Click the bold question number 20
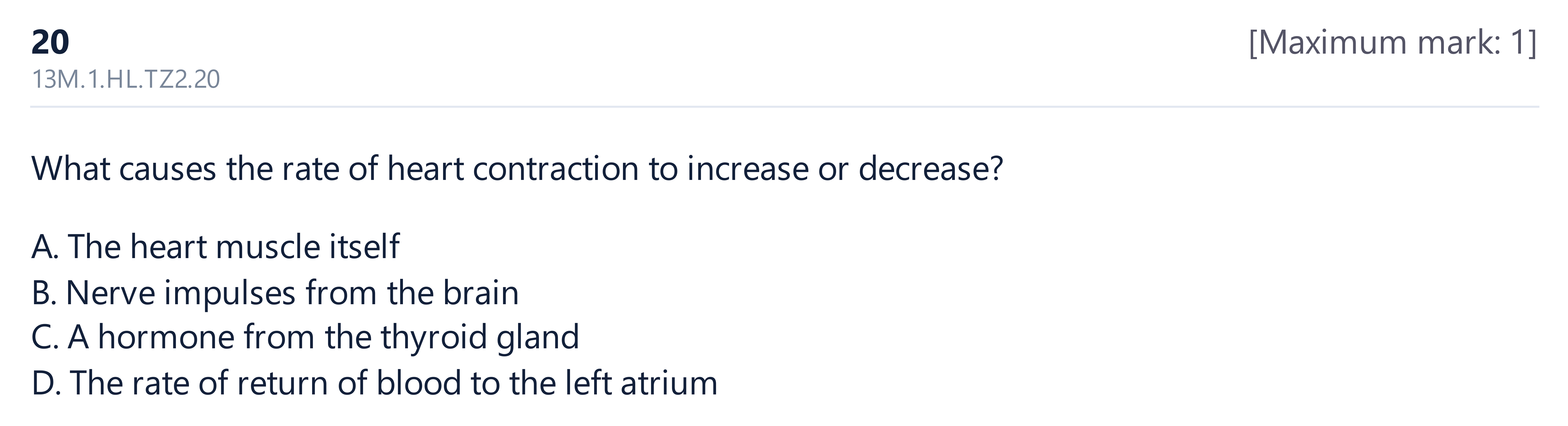 pos(50,43)
